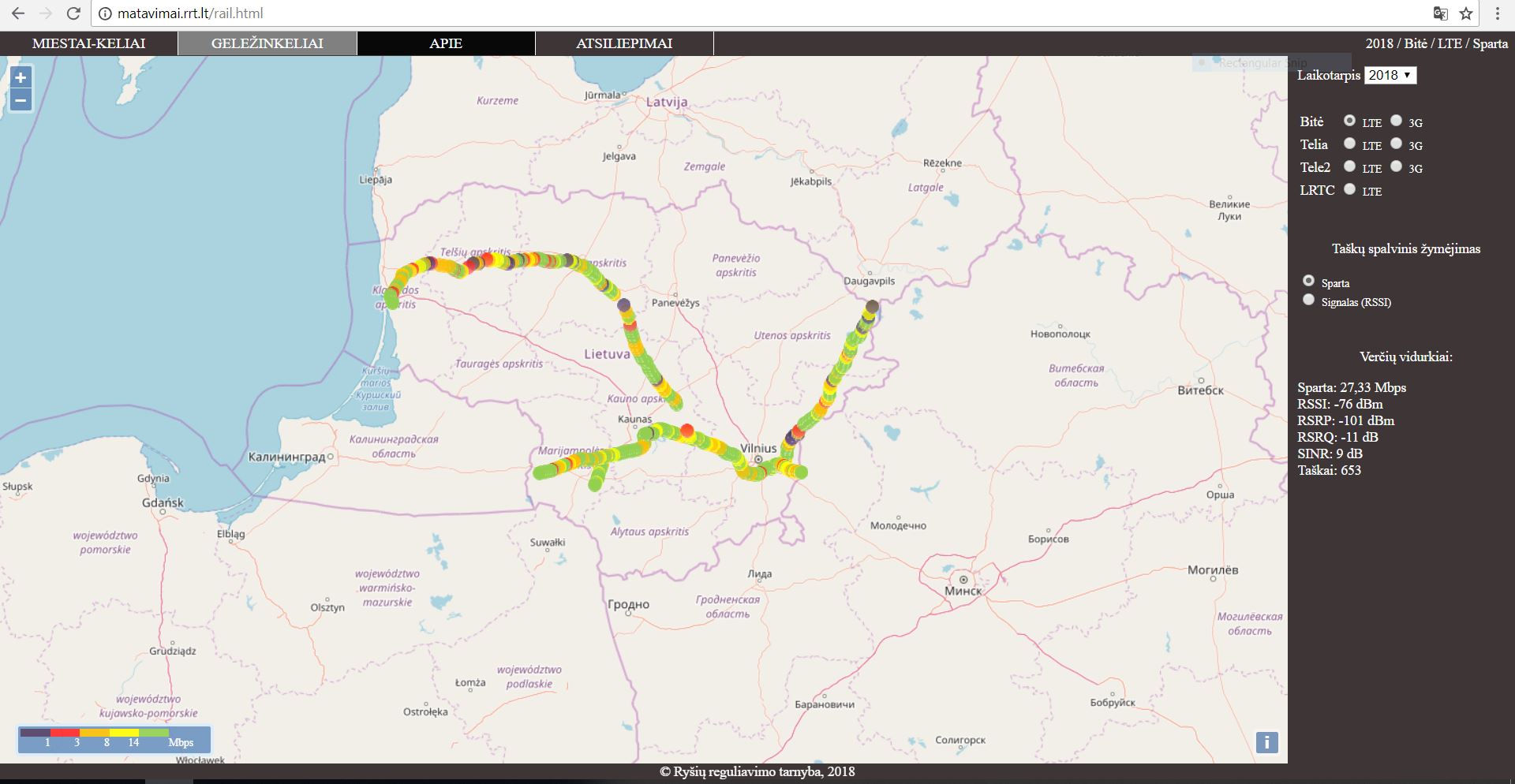Viewport: 1515px width, 784px height.
Task: Open the APIE tab
Action: pos(446,43)
